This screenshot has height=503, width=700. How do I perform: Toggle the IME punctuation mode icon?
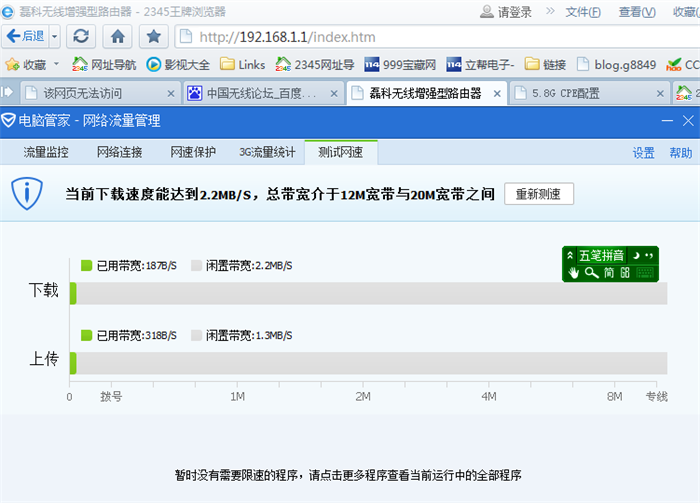650,256
